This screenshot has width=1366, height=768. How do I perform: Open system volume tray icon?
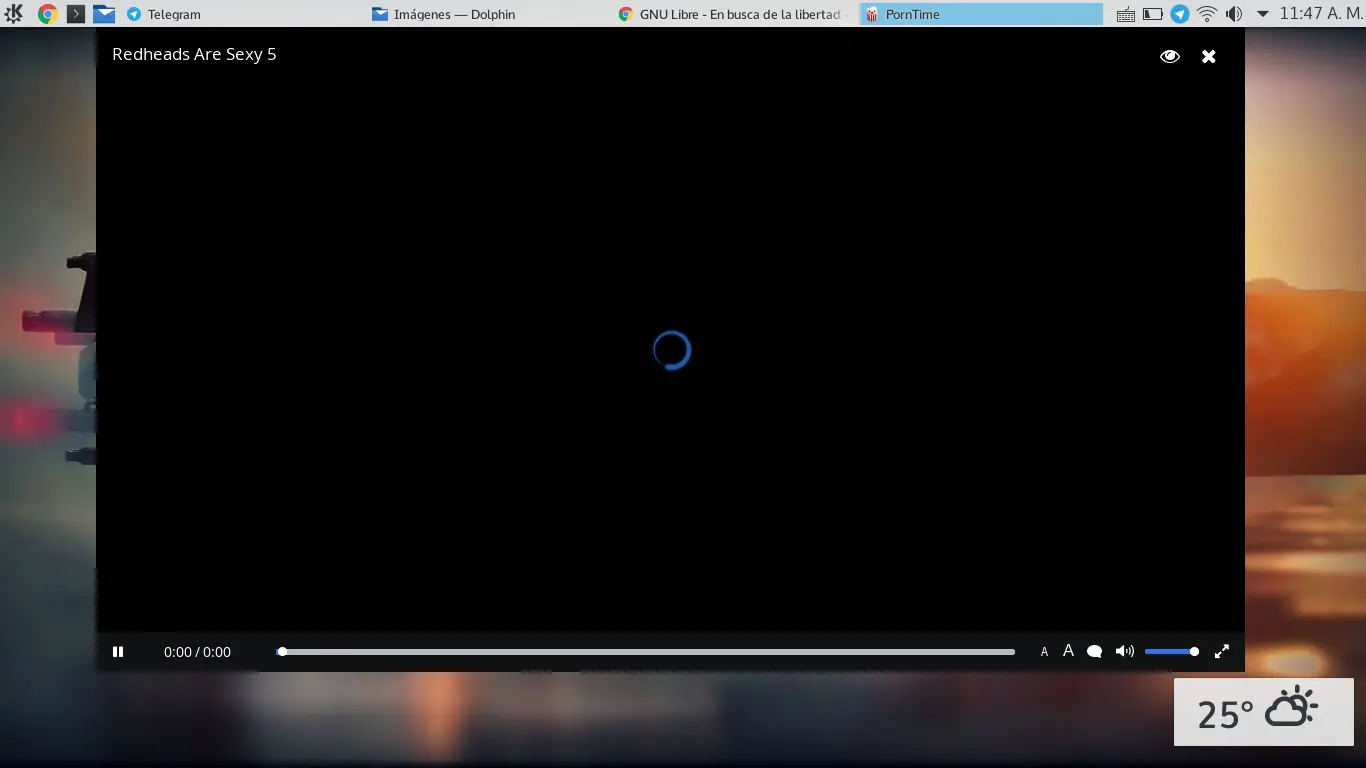click(x=1234, y=14)
